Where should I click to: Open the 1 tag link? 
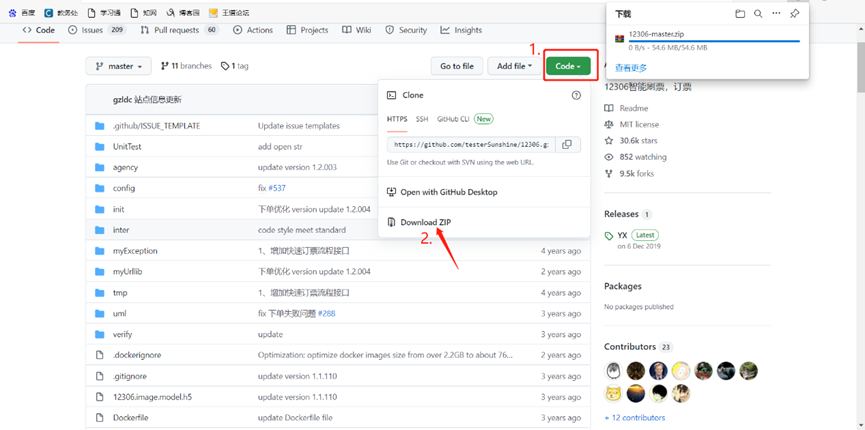coord(234,66)
